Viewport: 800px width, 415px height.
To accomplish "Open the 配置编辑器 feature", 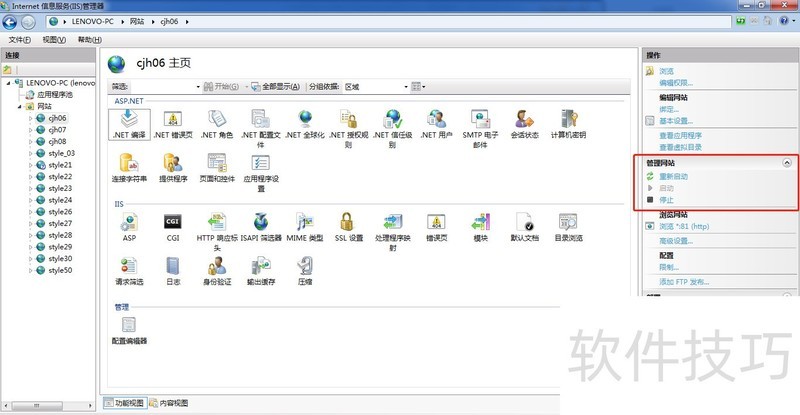I will coord(129,330).
